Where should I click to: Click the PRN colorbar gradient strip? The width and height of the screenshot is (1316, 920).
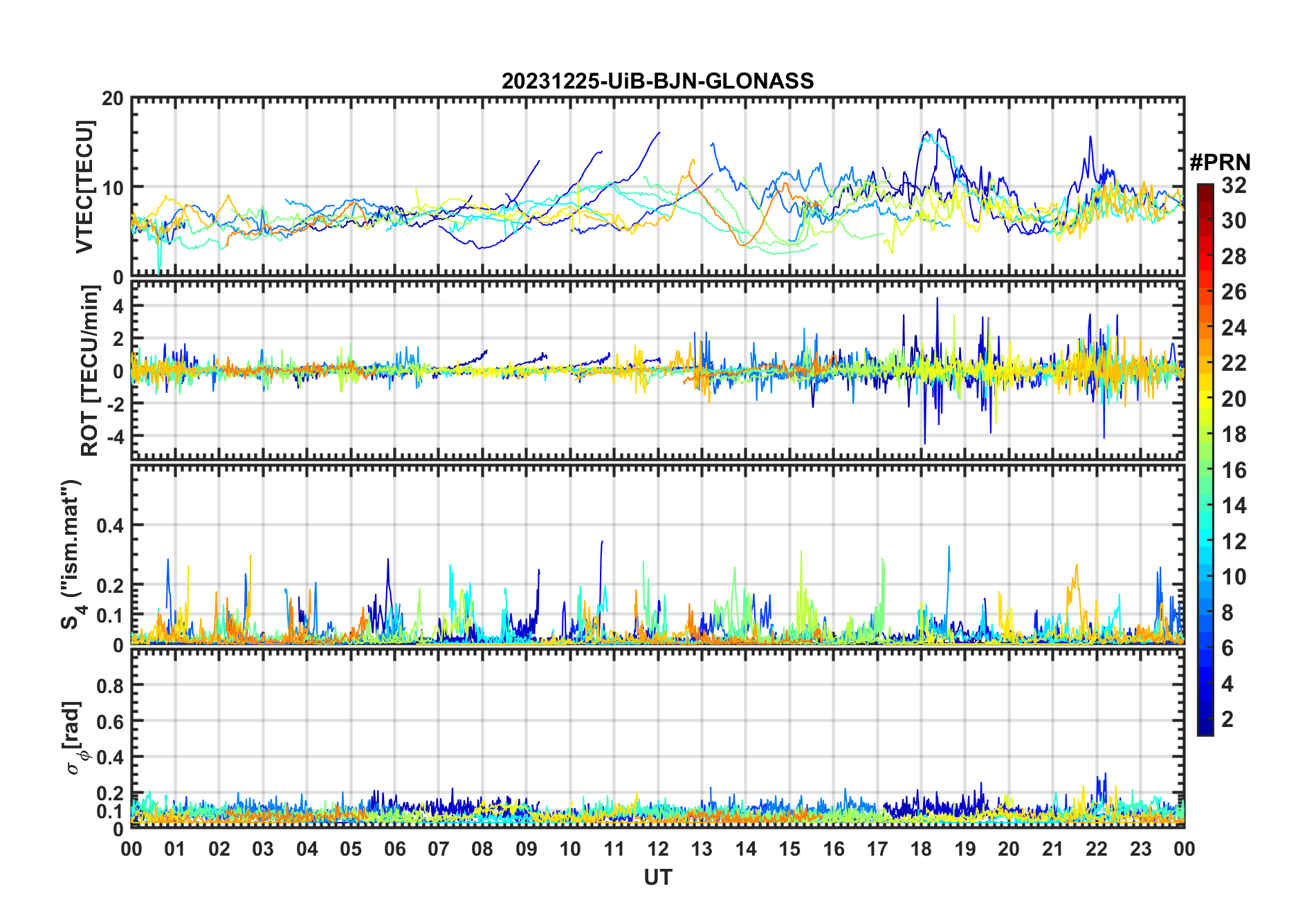pos(1205,459)
